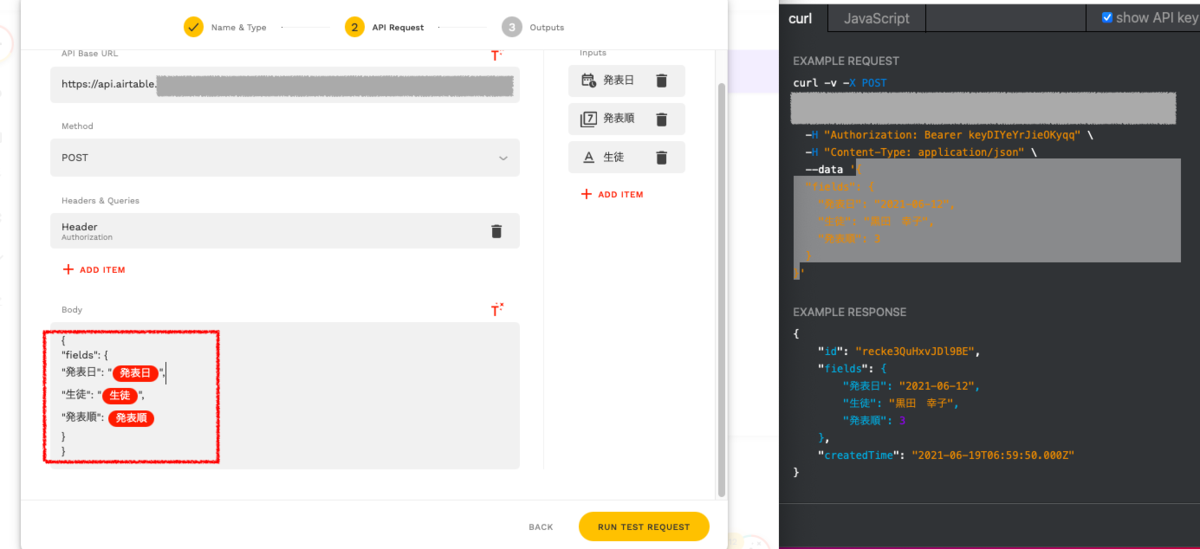1200x549 pixels.
Task: Click the API Base URL field
Action: tap(285, 85)
